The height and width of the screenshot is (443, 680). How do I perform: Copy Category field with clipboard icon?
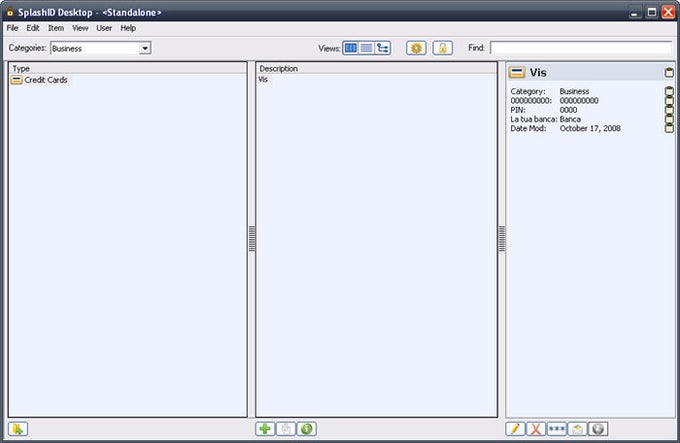click(669, 91)
